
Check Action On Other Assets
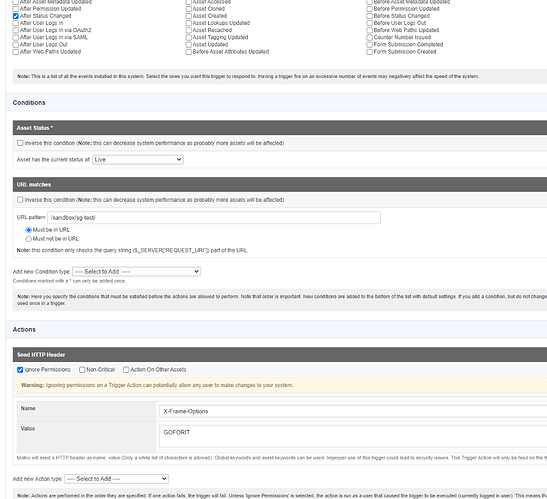pyautogui.click(x=126, y=370)
